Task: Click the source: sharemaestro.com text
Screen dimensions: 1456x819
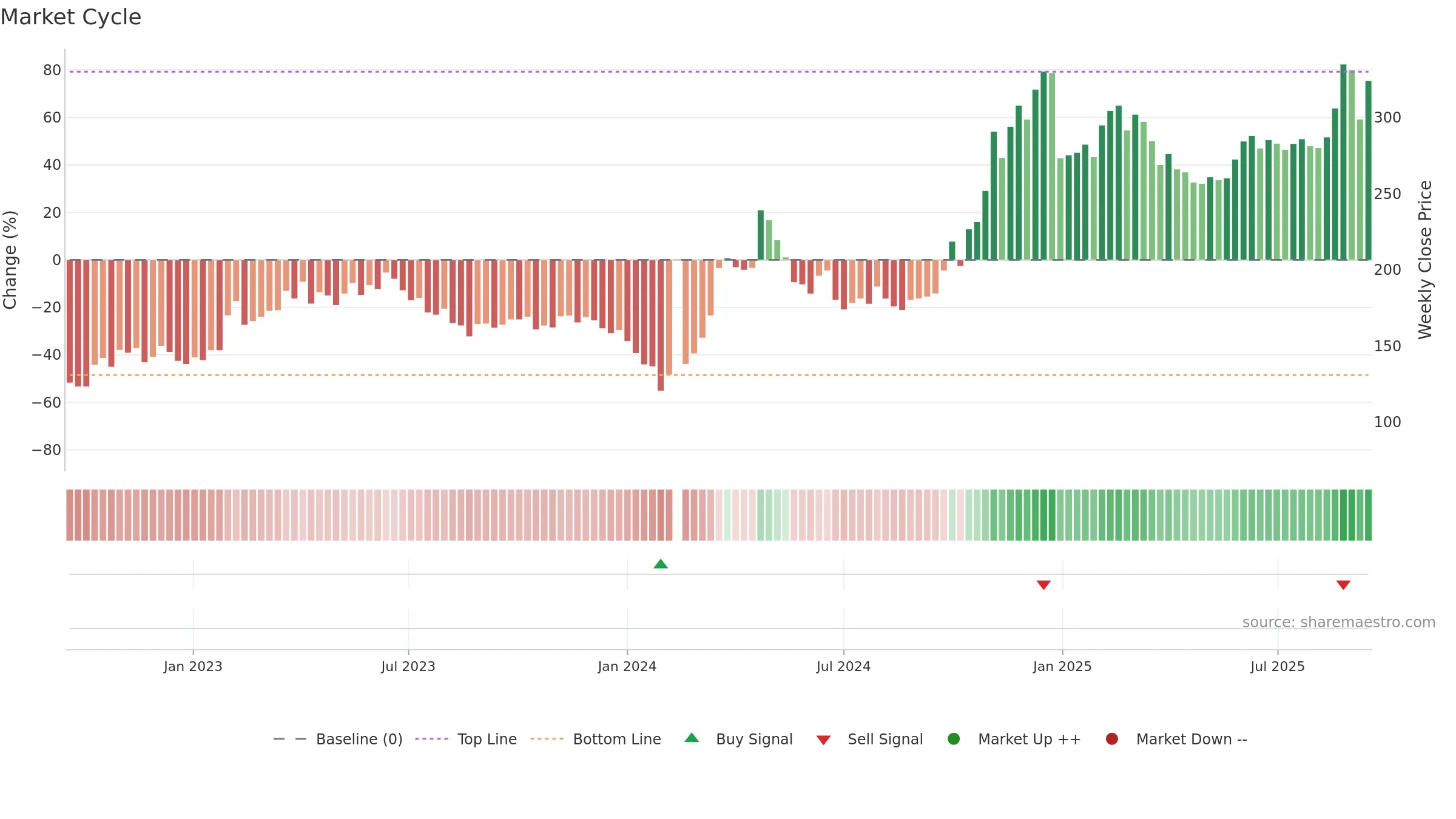Action: (x=1339, y=622)
